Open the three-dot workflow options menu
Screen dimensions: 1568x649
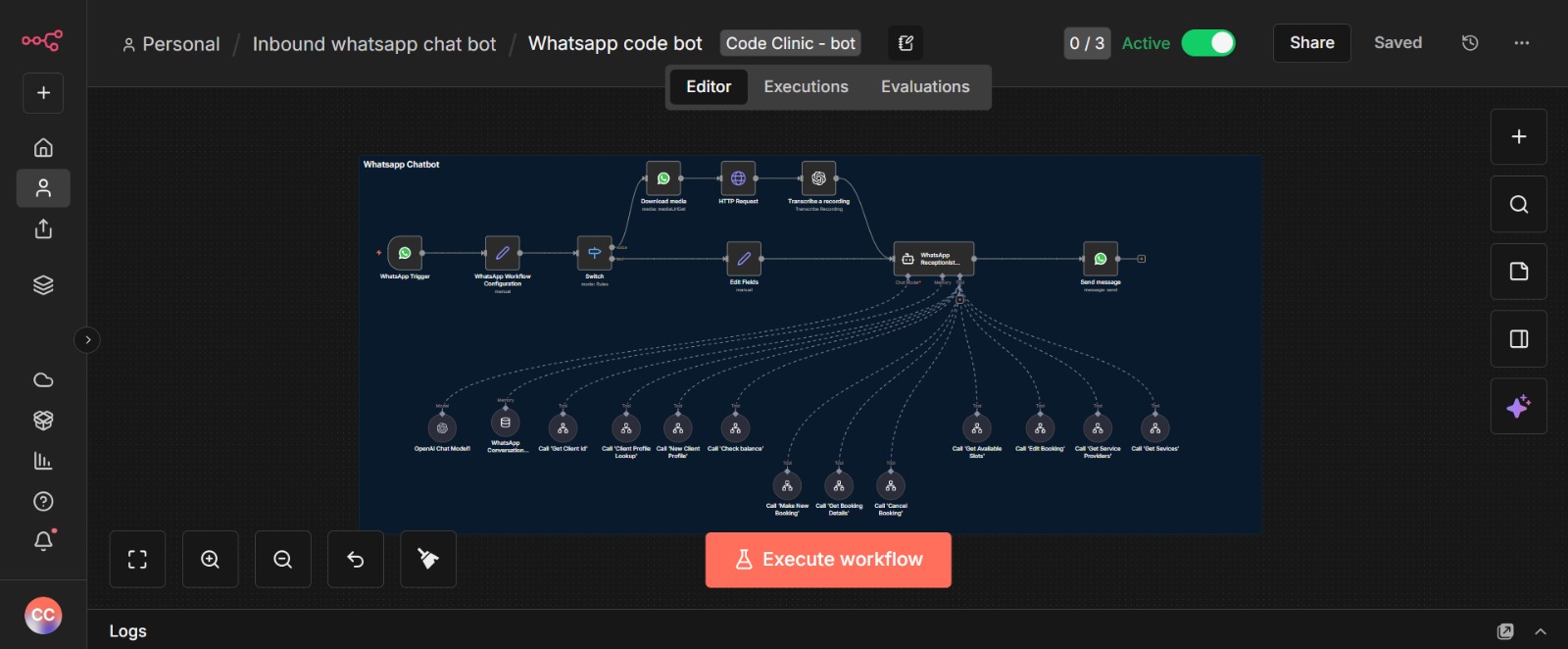coord(1521,43)
